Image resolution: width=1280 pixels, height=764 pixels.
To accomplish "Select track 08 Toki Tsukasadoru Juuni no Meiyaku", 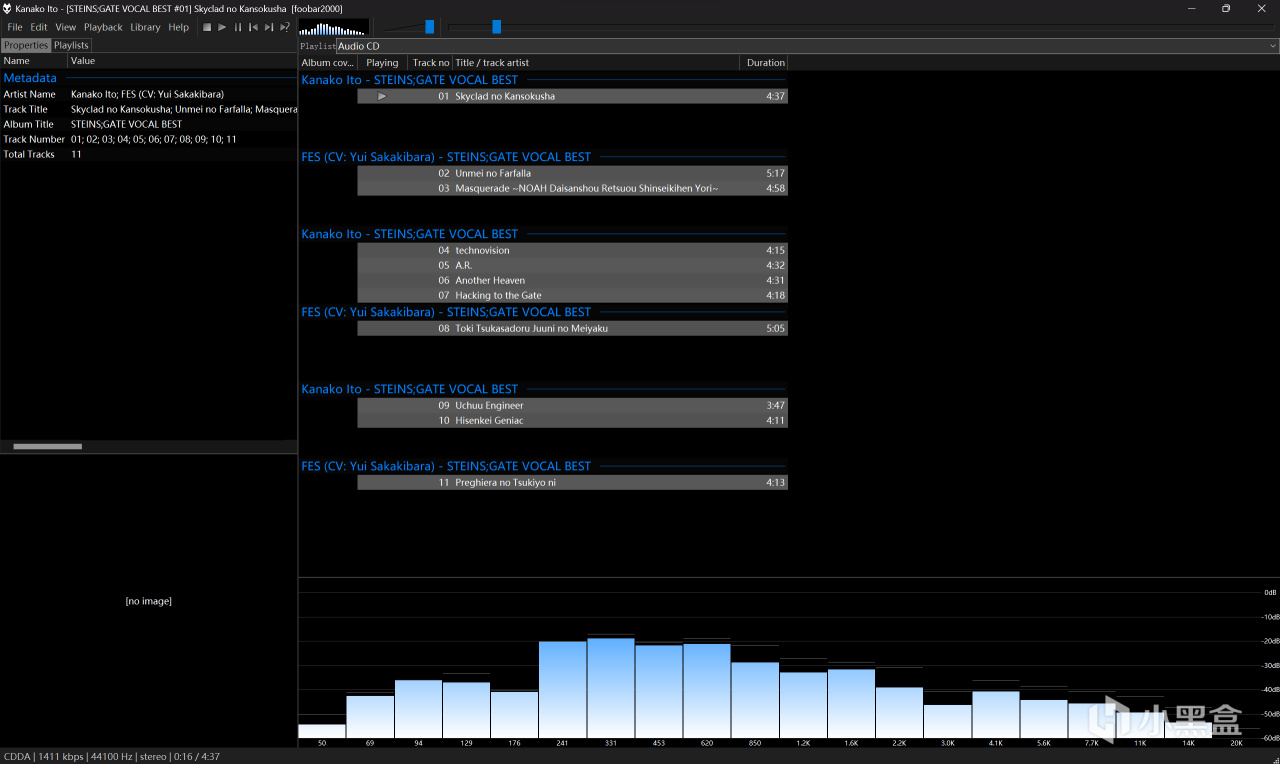I will [572, 328].
